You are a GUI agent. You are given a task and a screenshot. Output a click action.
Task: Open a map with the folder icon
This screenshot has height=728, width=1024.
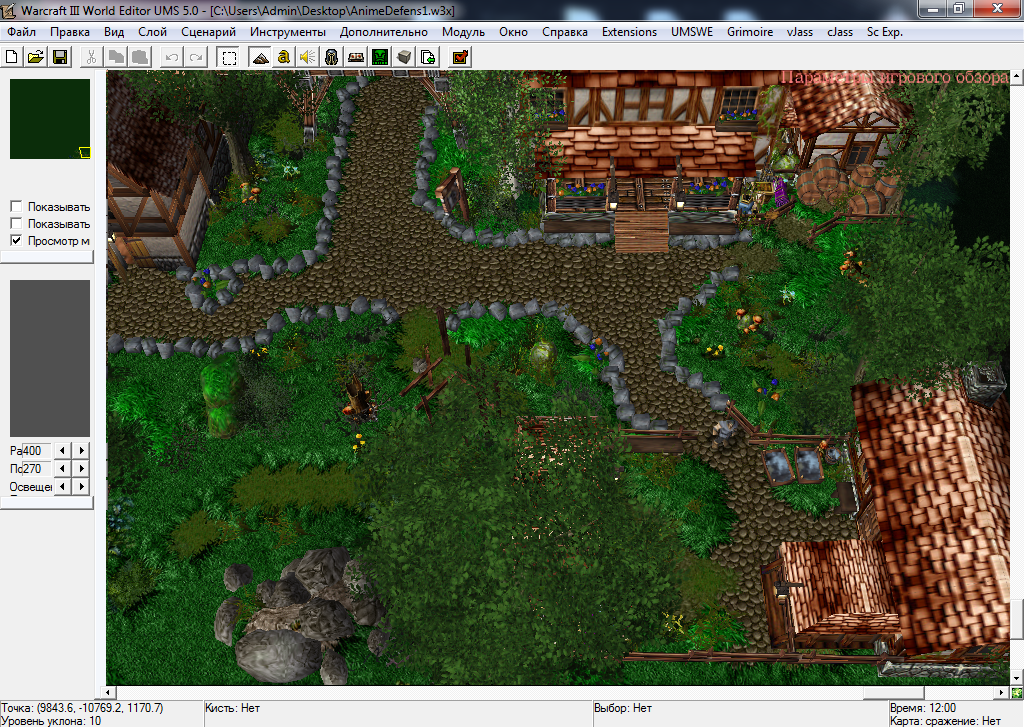tap(36, 57)
